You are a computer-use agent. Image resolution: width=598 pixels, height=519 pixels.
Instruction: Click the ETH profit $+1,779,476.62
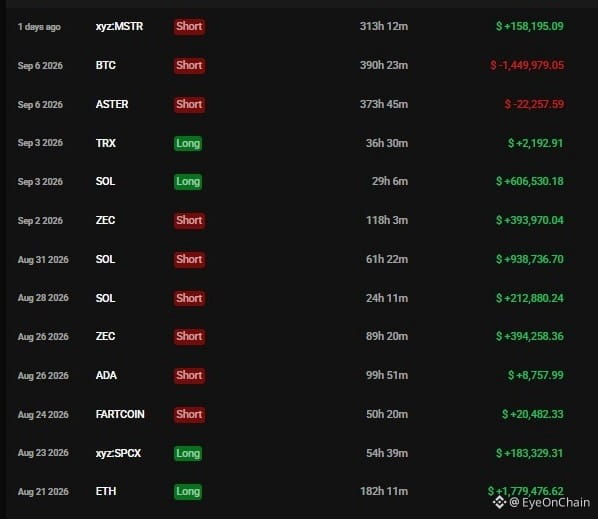pos(526,491)
